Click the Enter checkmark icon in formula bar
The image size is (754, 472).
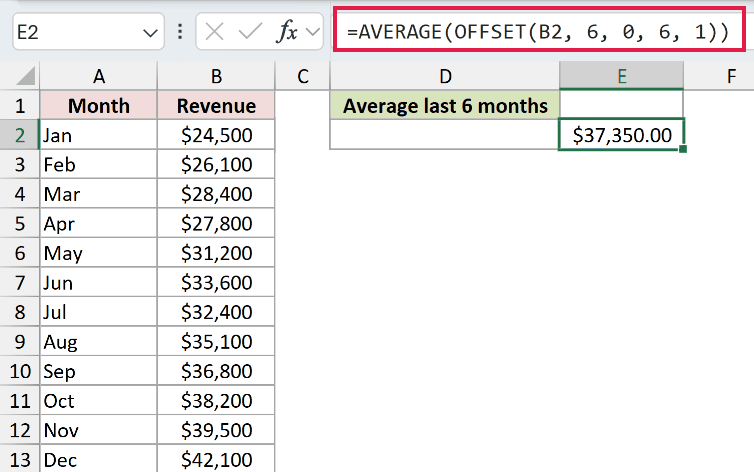tap(250, 32)
